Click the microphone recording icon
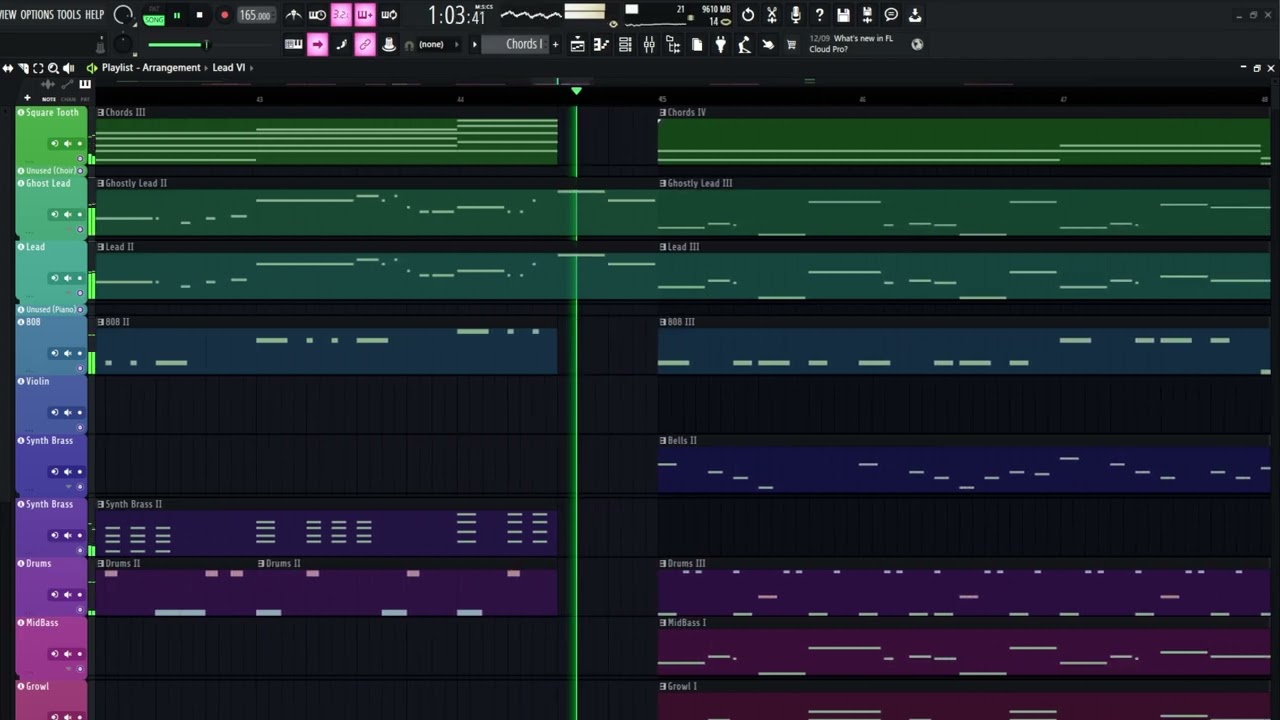This screenshot has width=1280, height=720. click(795, 15)
